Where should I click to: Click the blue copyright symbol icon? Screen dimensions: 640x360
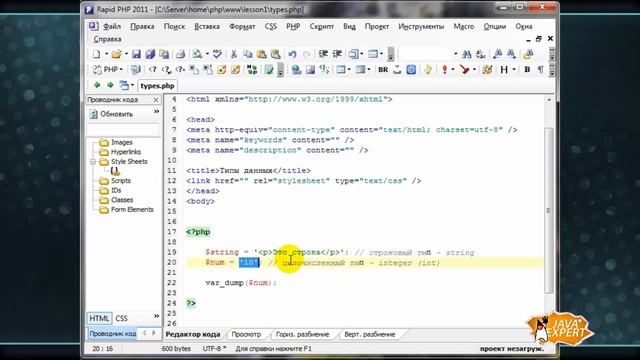tap(411, 70)
